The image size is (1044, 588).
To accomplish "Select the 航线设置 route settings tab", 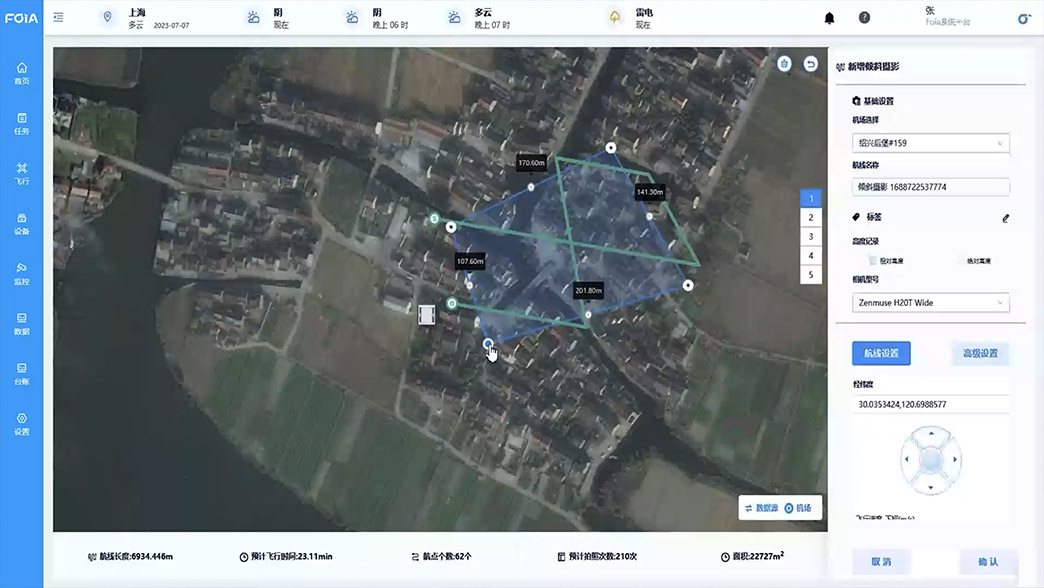I will pos(881,353).
